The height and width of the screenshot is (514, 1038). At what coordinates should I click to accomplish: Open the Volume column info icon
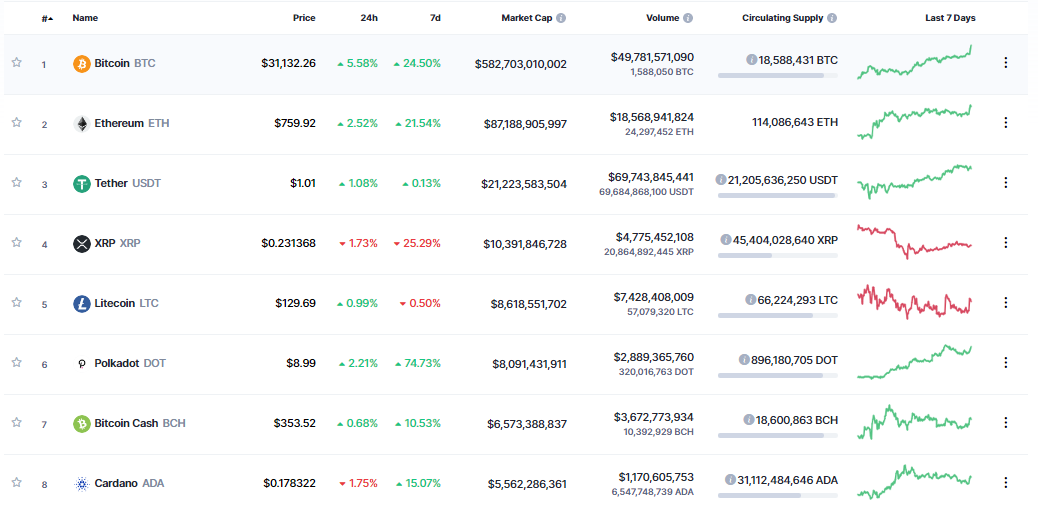[688, 18]
